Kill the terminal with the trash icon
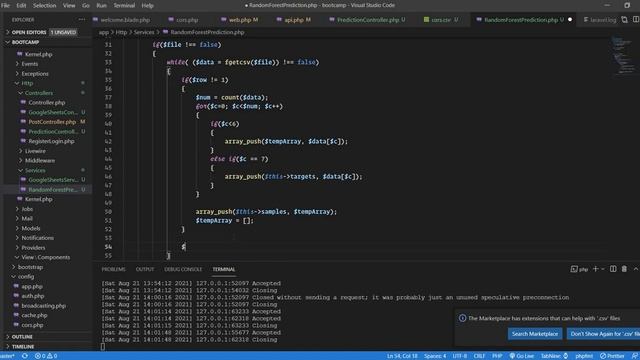 (x=624, y=269)
